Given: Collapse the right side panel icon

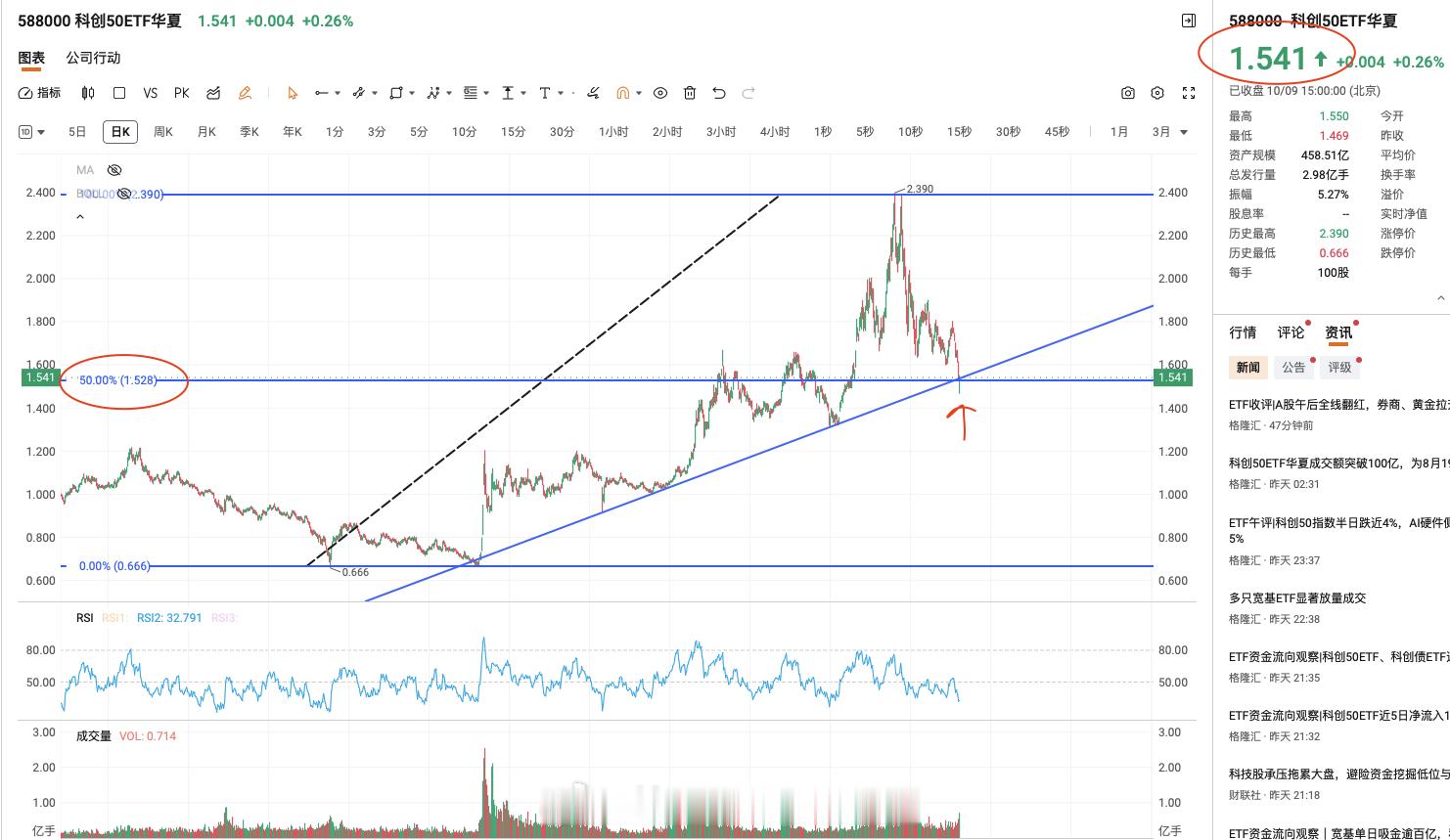Looking at the screenshot, I should (x=1189, y=21).
